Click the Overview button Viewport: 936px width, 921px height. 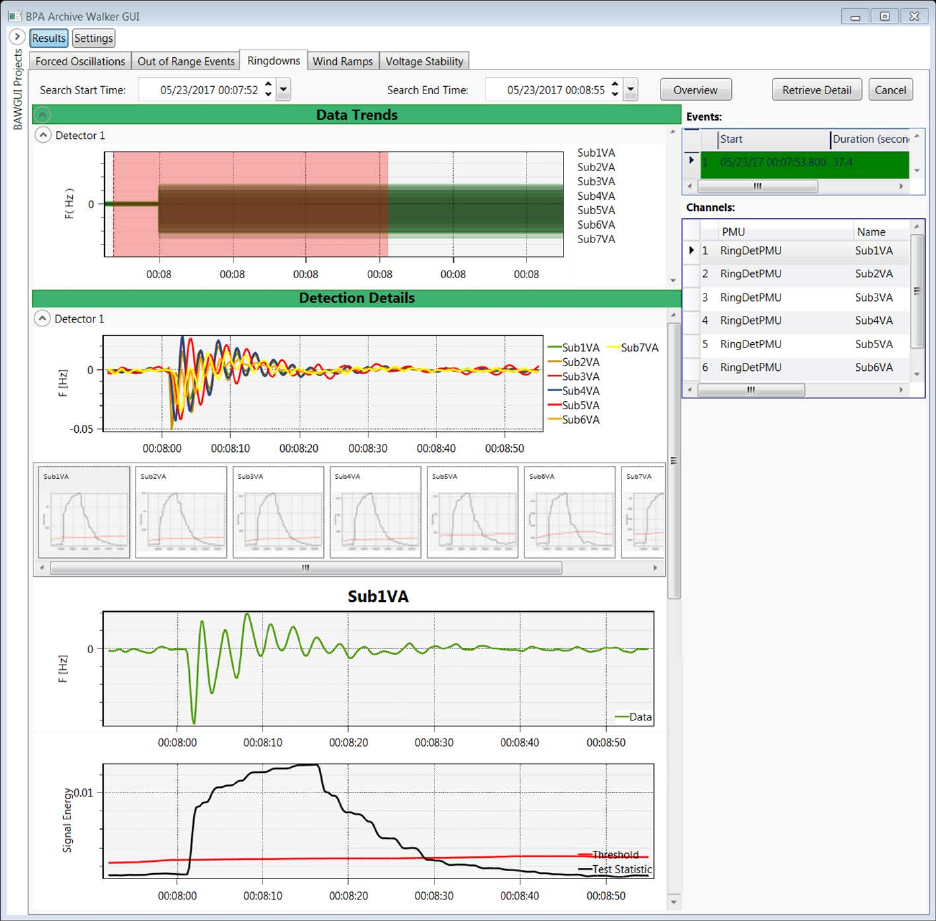click(x=695, y=90)
